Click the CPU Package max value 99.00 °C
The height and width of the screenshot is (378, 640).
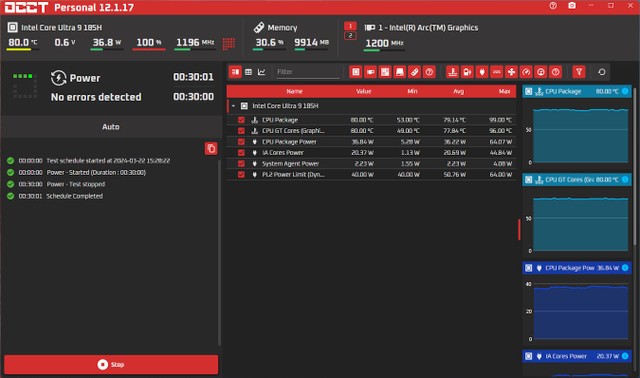tap(500, 120)
